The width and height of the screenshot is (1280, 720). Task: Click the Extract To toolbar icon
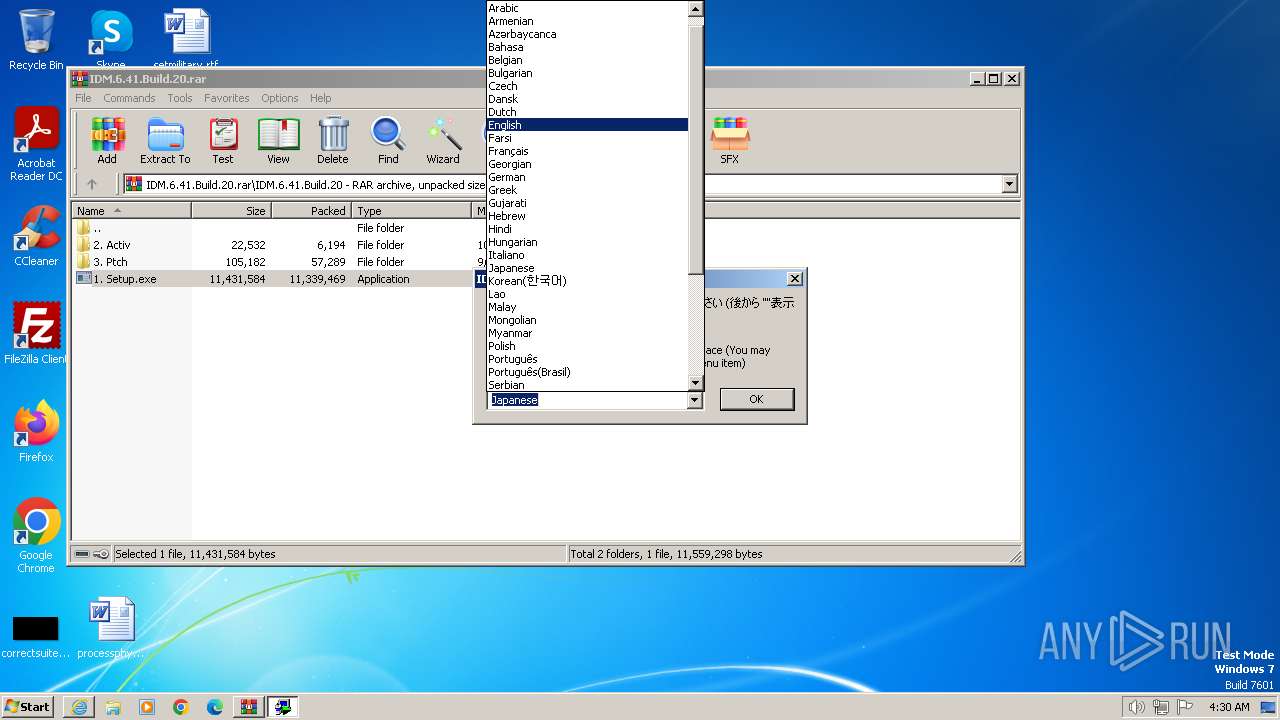tap(165, 140)
